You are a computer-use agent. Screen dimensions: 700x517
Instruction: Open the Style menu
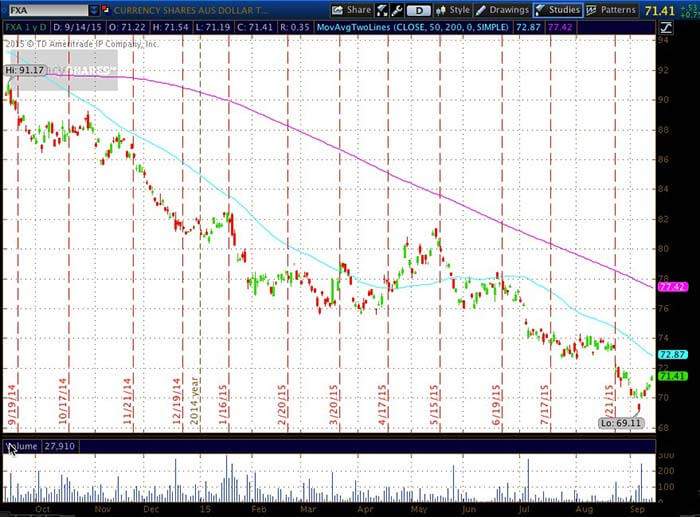pos(452,10)
